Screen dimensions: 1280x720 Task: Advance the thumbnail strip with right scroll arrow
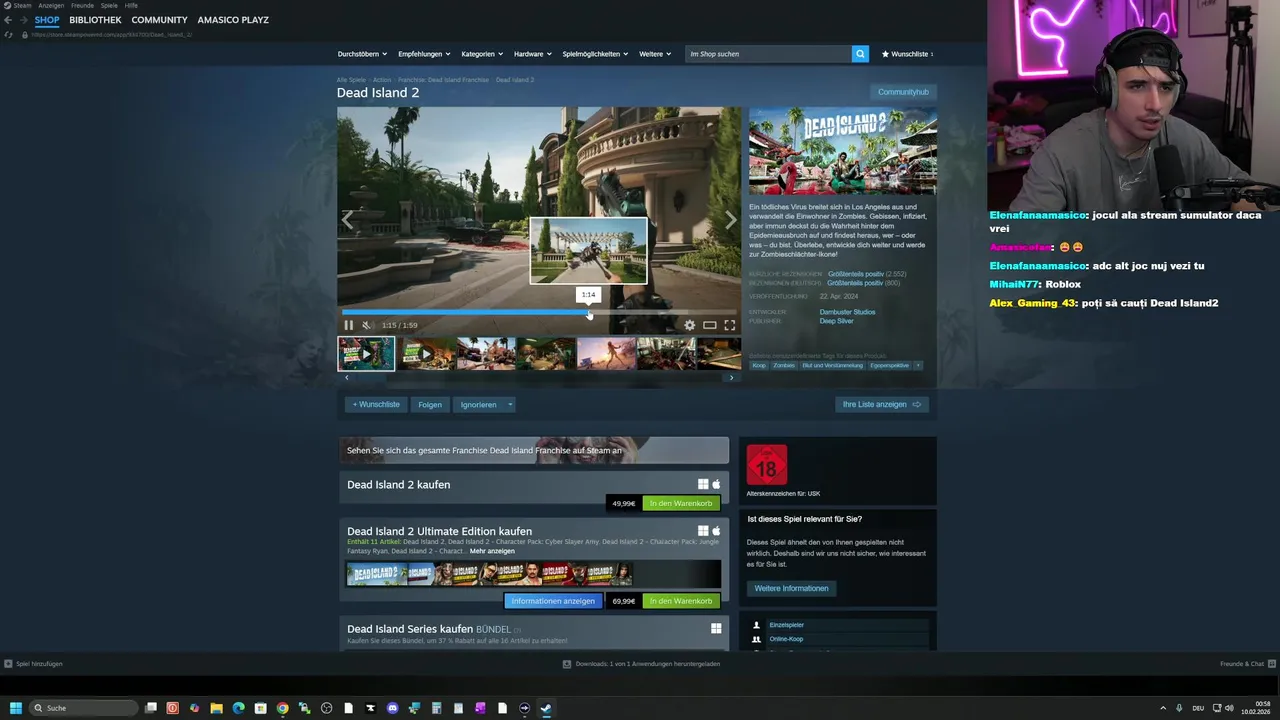(731, 378)
